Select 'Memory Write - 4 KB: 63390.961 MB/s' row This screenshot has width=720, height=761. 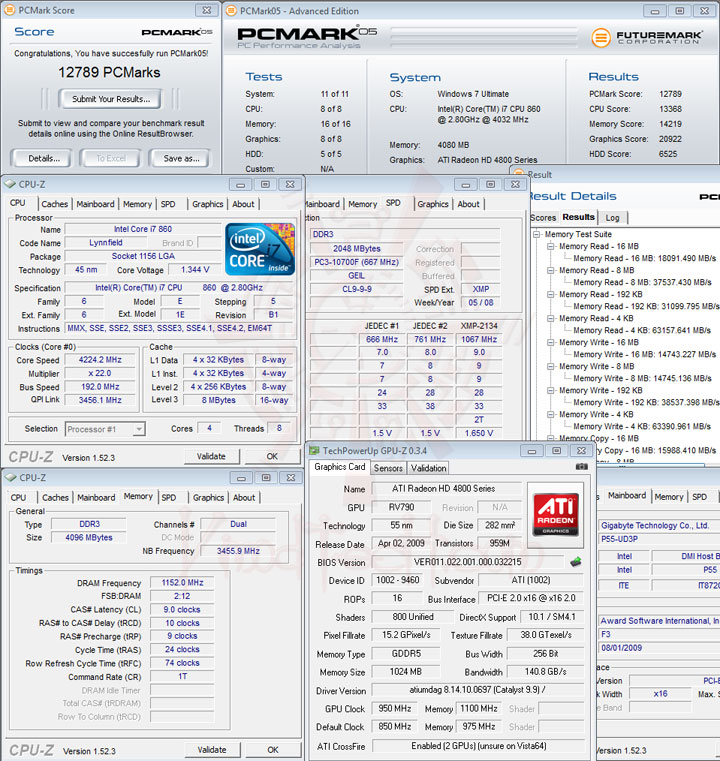[641, 427]
